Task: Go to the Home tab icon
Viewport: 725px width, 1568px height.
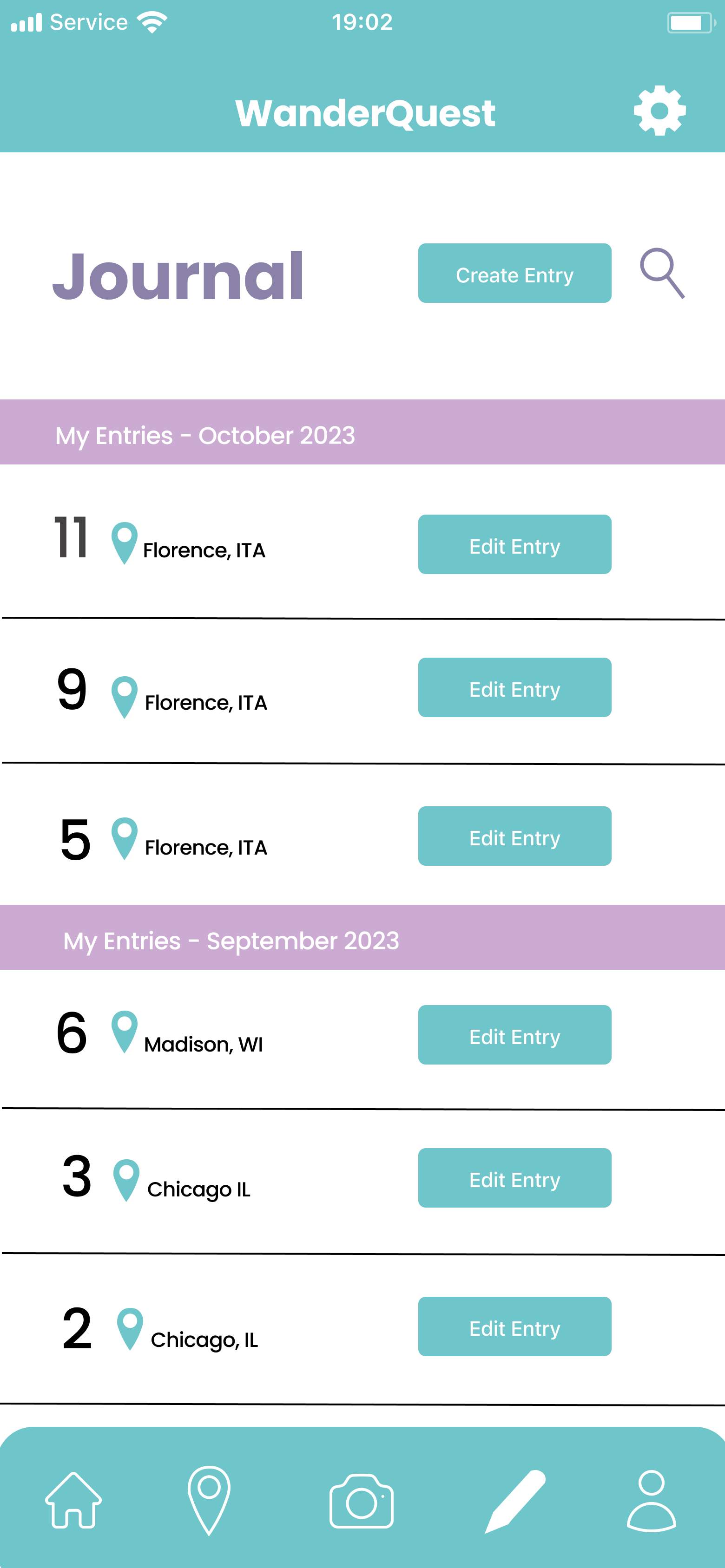Action: pyautogui.click(x=73, y=1500)
